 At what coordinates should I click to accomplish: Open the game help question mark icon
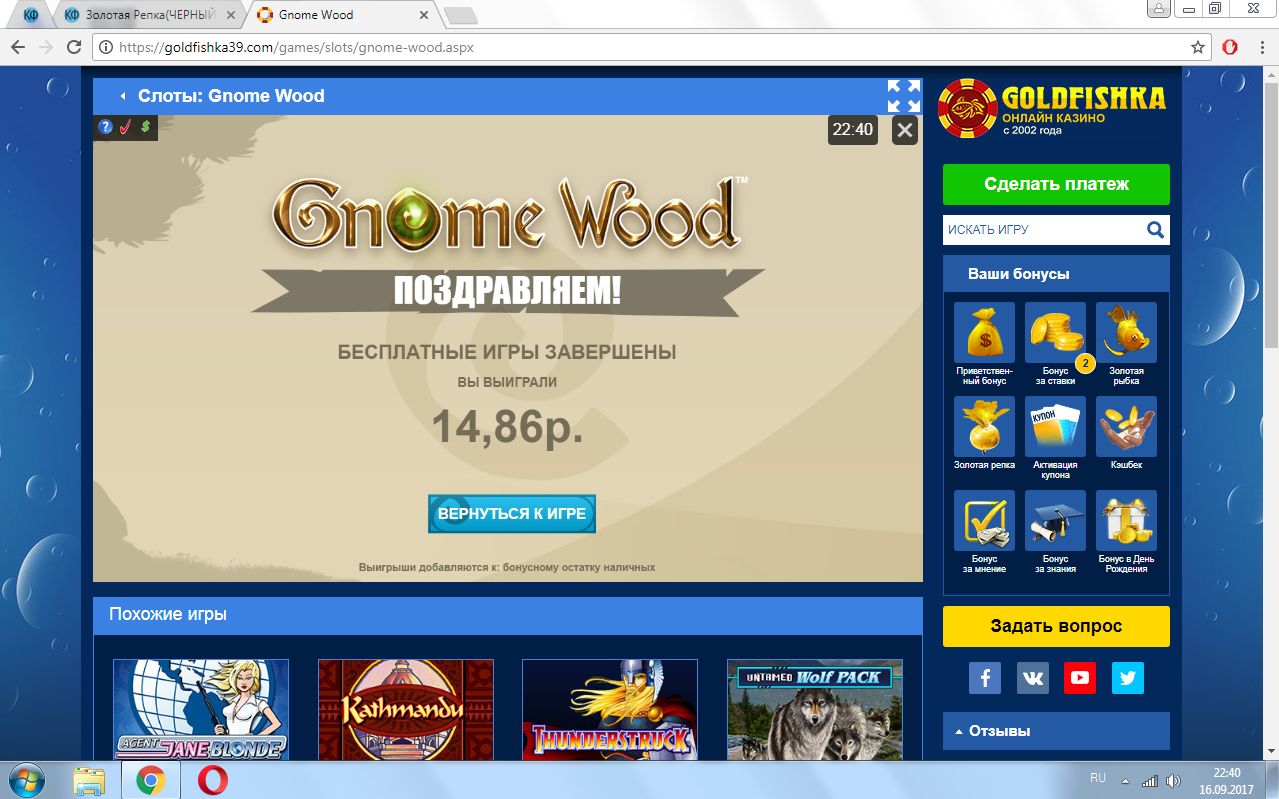coord(104,127)
